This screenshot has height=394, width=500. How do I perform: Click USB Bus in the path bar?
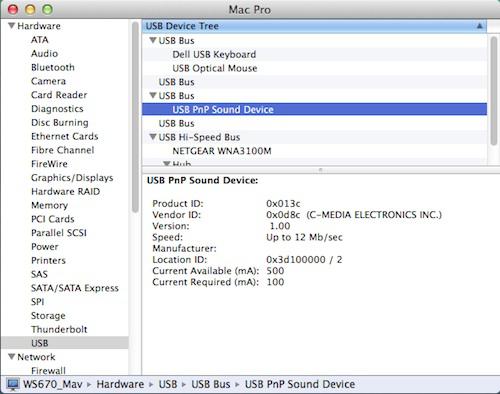(x=211, y=384)
